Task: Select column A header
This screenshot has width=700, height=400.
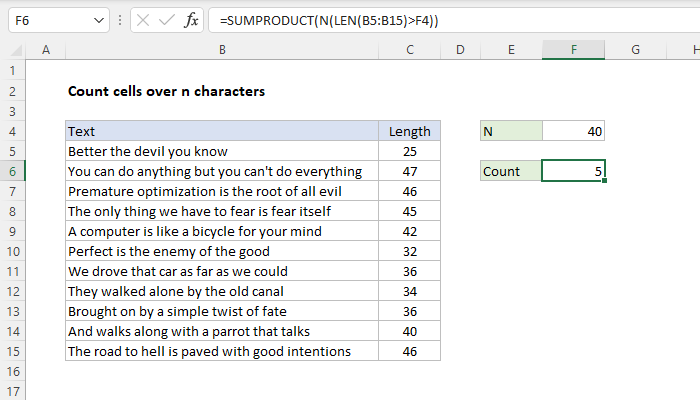Action: (x=46, y=50)
